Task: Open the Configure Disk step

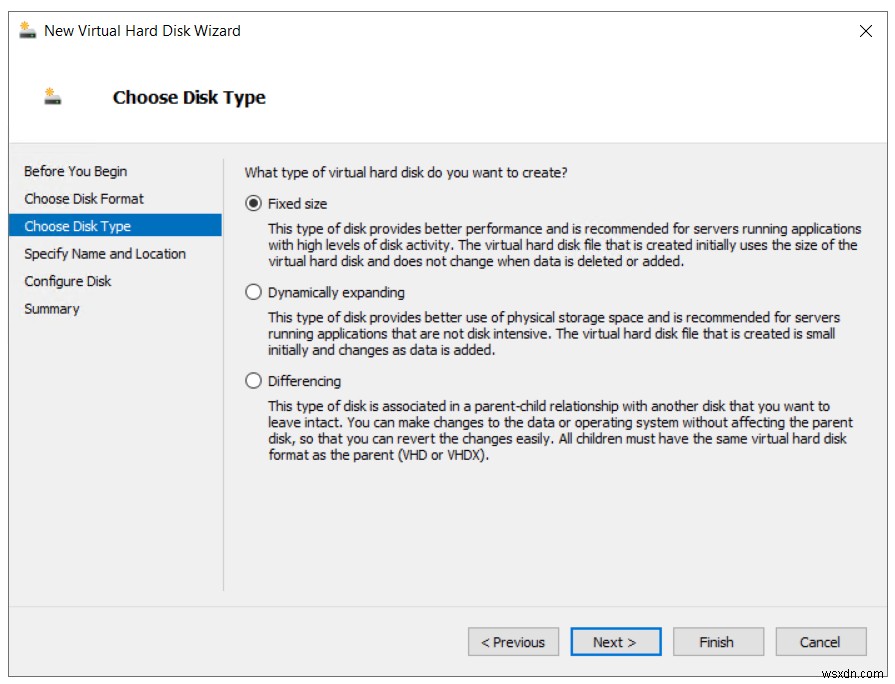Action: (66, 281)
